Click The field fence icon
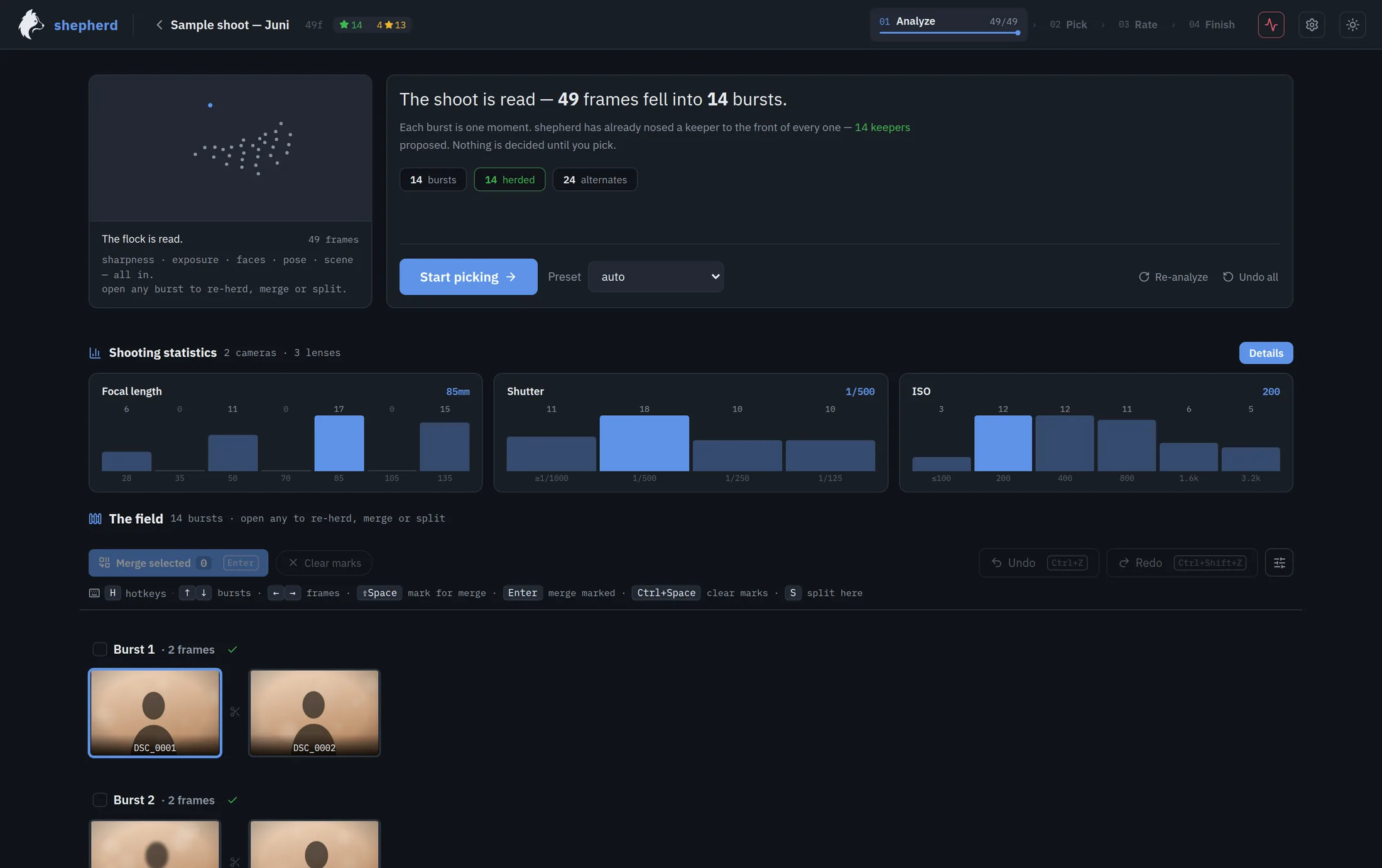 [x=95, y=518]
